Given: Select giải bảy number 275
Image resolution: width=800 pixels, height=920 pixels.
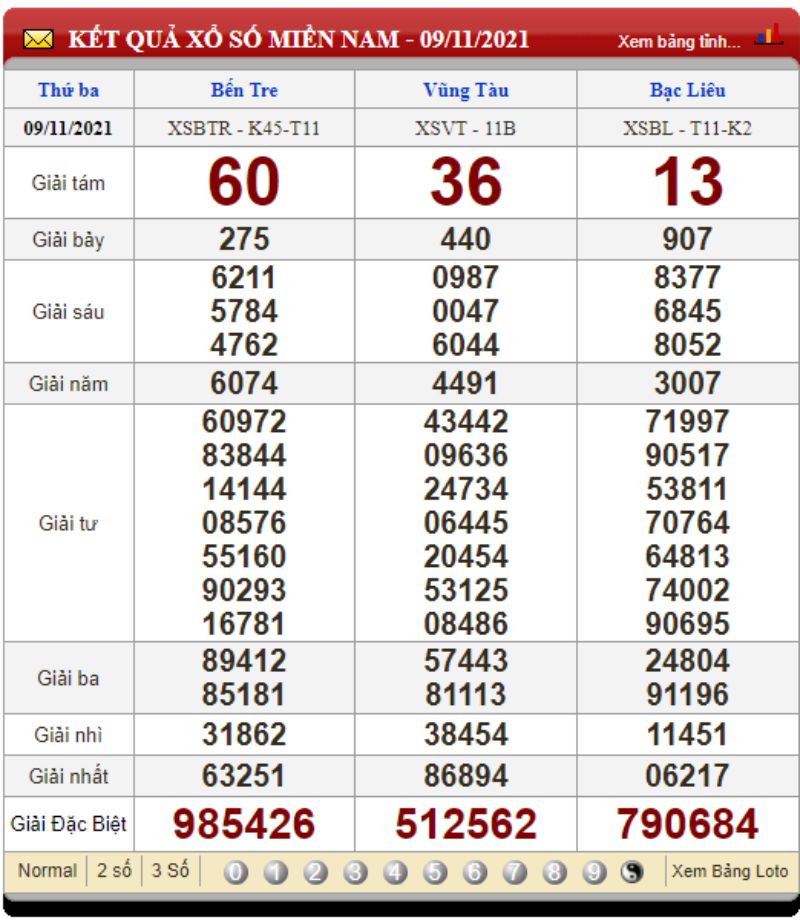Looking at the screenshot, I should [244, 239].
